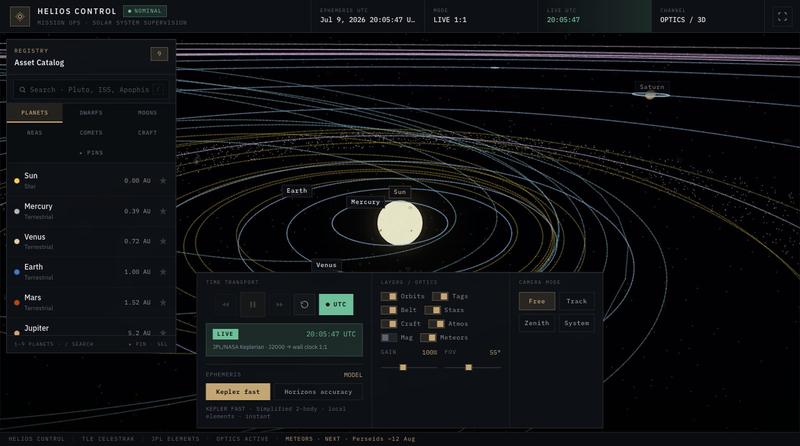
Task: Reset time with the circular arrow icon
Action: click(x=304, y=305)
